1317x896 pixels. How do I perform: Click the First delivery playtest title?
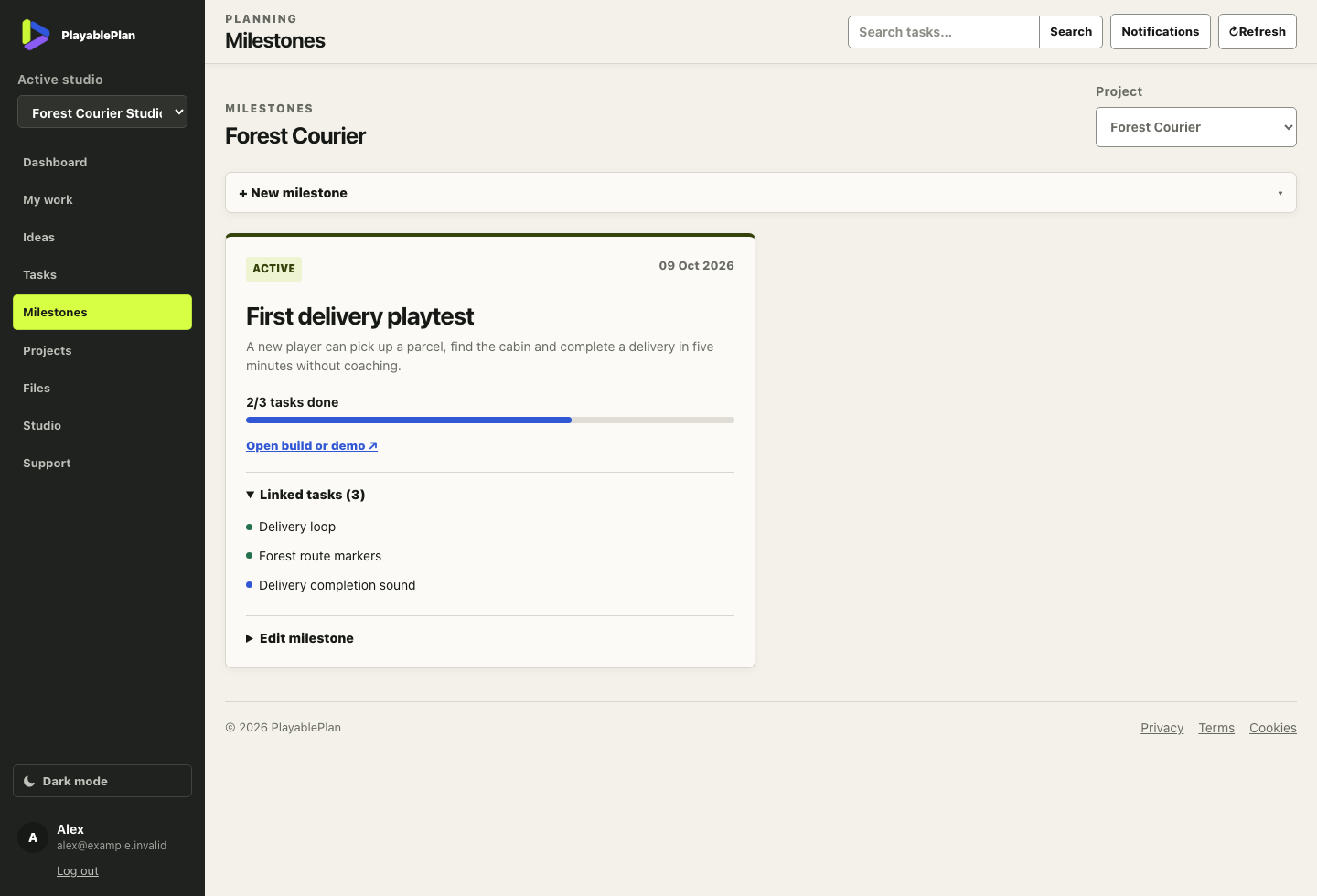click(359, 316)
